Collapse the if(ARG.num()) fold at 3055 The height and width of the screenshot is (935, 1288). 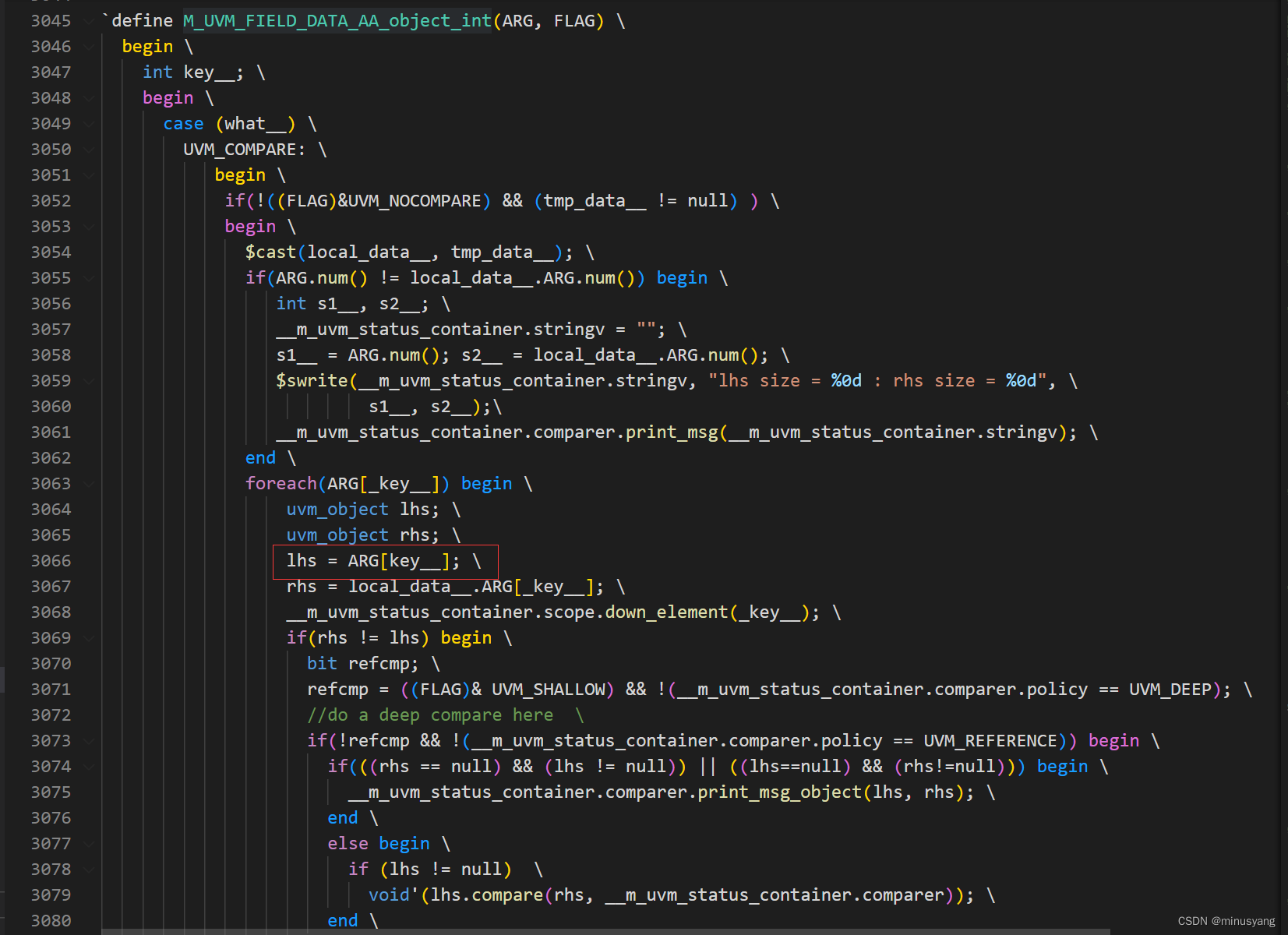click(88, 277)
